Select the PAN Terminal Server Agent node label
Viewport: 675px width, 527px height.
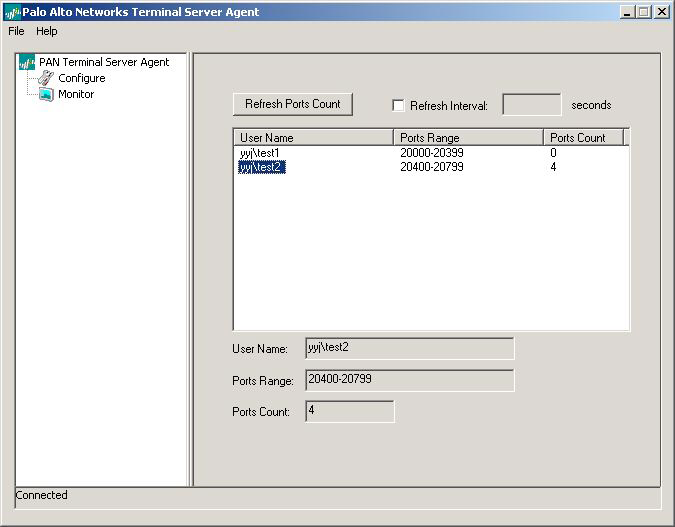104,62
